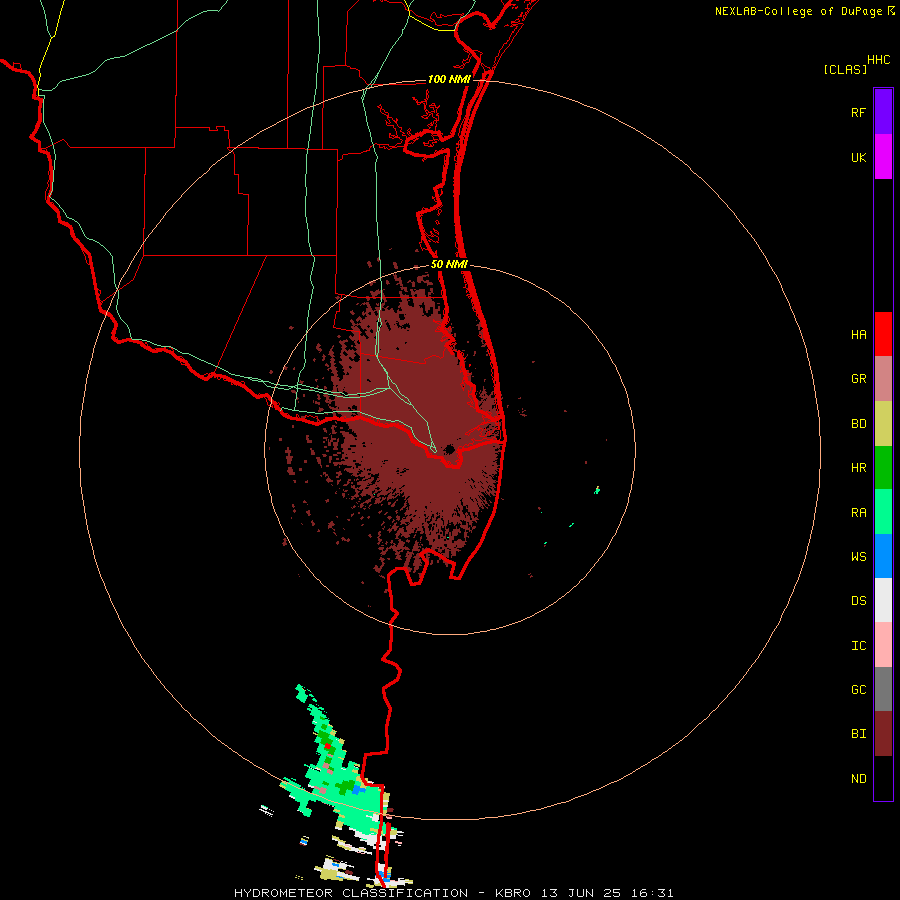Click the "BI" legend label
This screenshot has height=900, width=900.
pos(858,734)
